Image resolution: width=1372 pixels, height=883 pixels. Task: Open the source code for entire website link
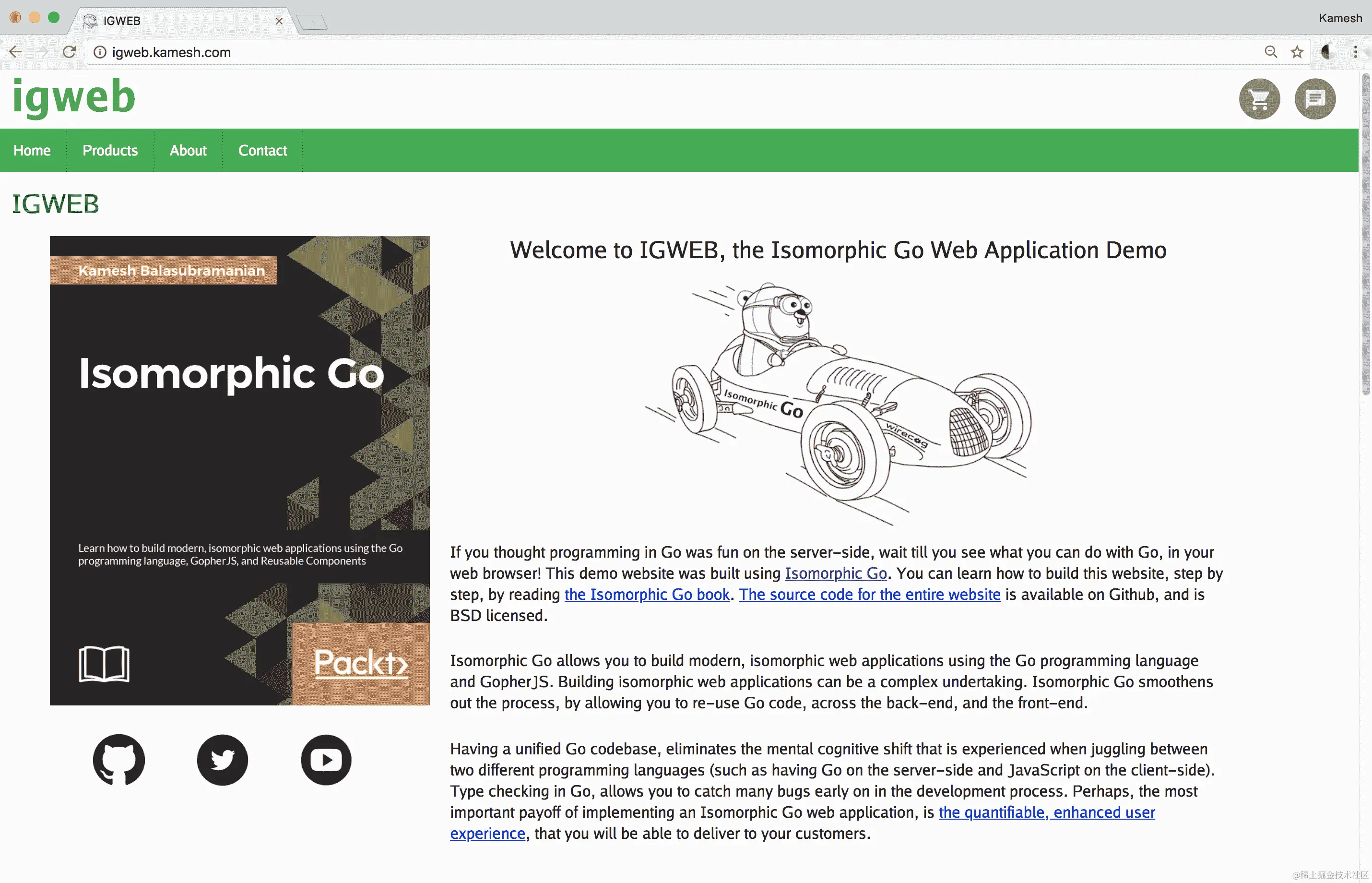pyautogui.click(x=869, y=595)
